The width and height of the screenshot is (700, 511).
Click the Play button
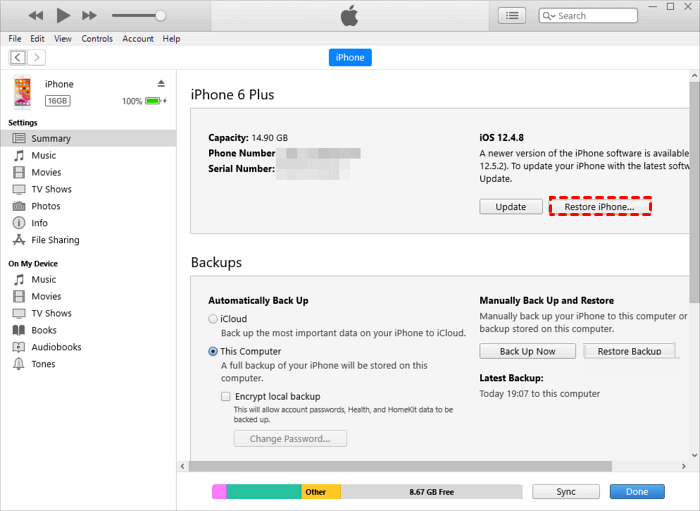coord(63,16)
